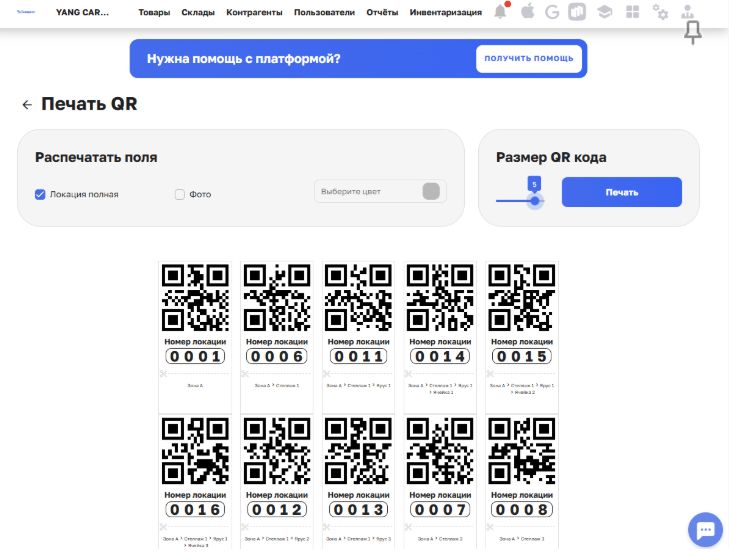The height and width of the screenshot is (559, 729).
Task: Click the Получить помощь button
Action: [x=529, y=59]
